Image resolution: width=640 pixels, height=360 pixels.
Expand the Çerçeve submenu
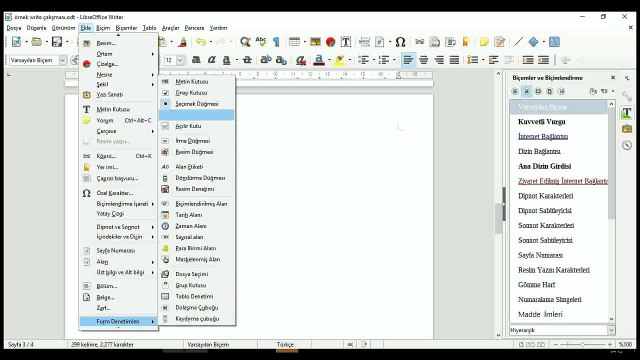point(118,131)
